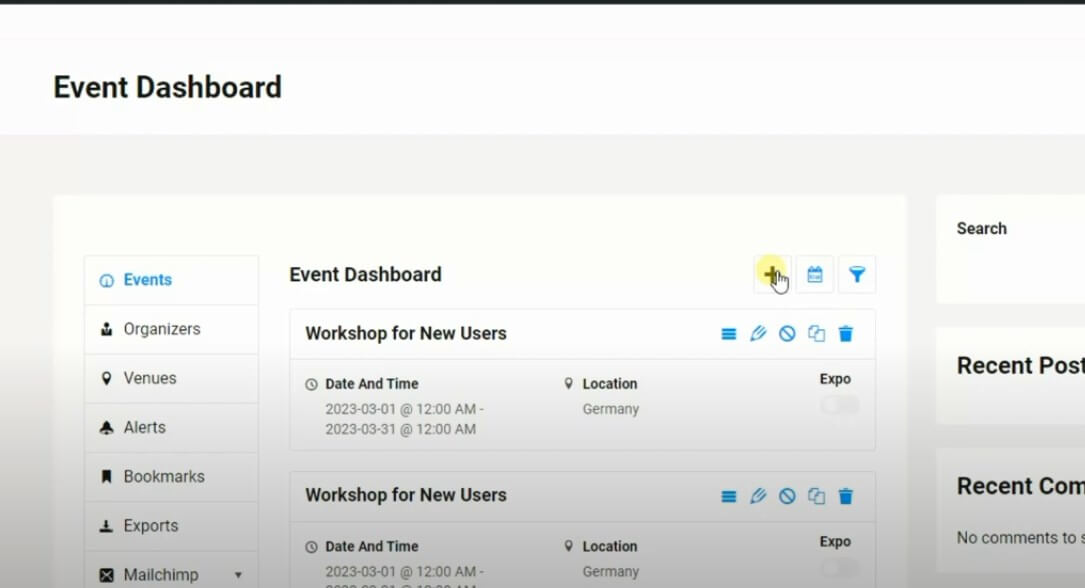Click the Exports download icon

107,526
